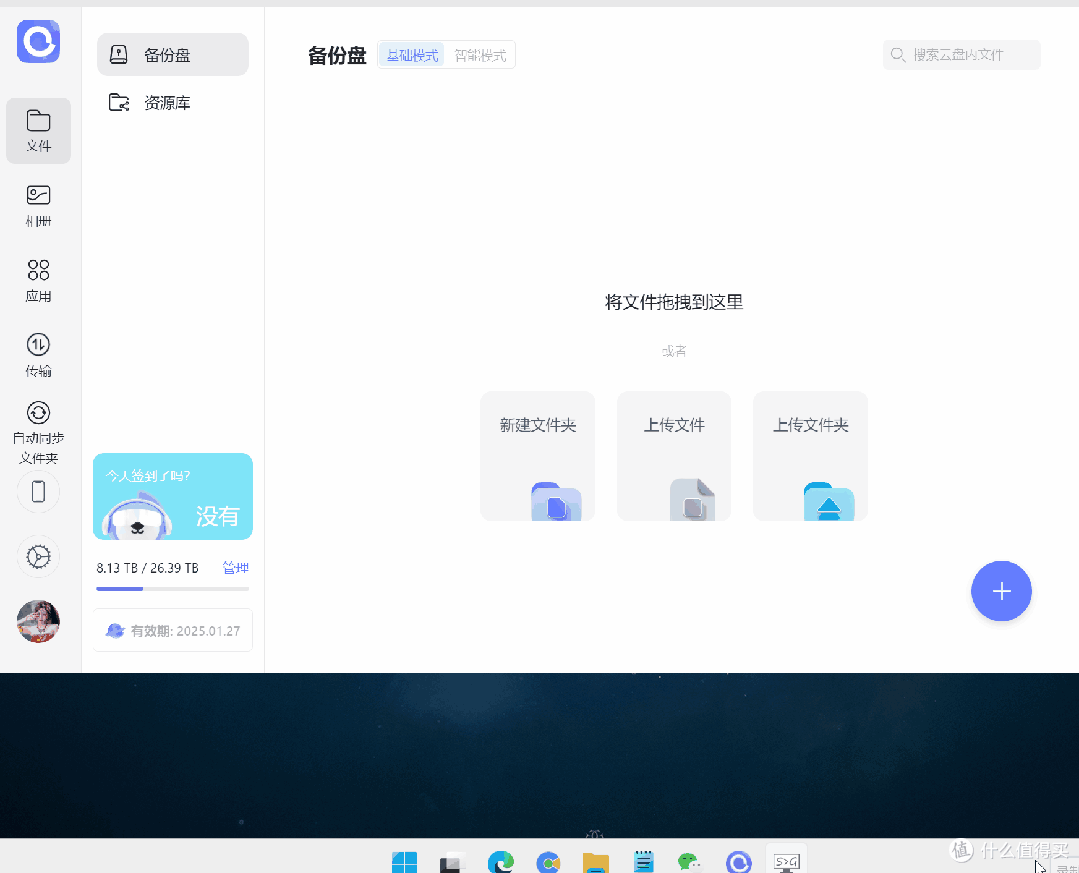Click the 有效期 2025.01.27 membership box
The height and width of the screenshot is (873, 1079).
[173, 630]
